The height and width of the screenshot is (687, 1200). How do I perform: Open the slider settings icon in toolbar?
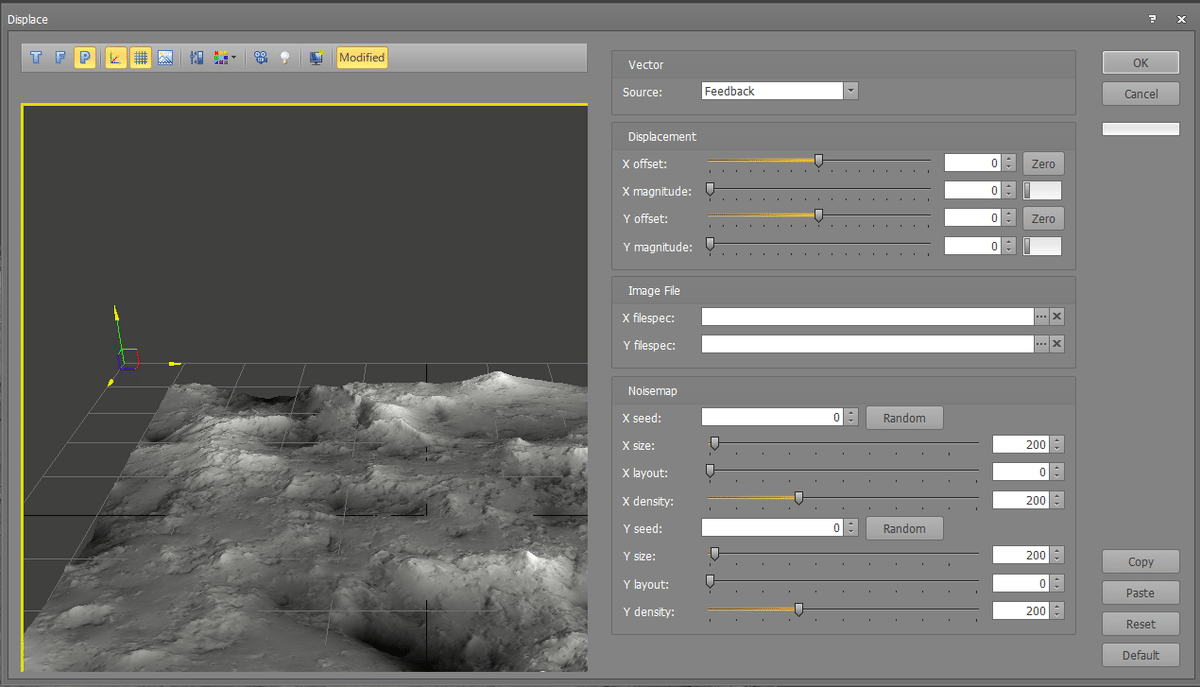196,58
